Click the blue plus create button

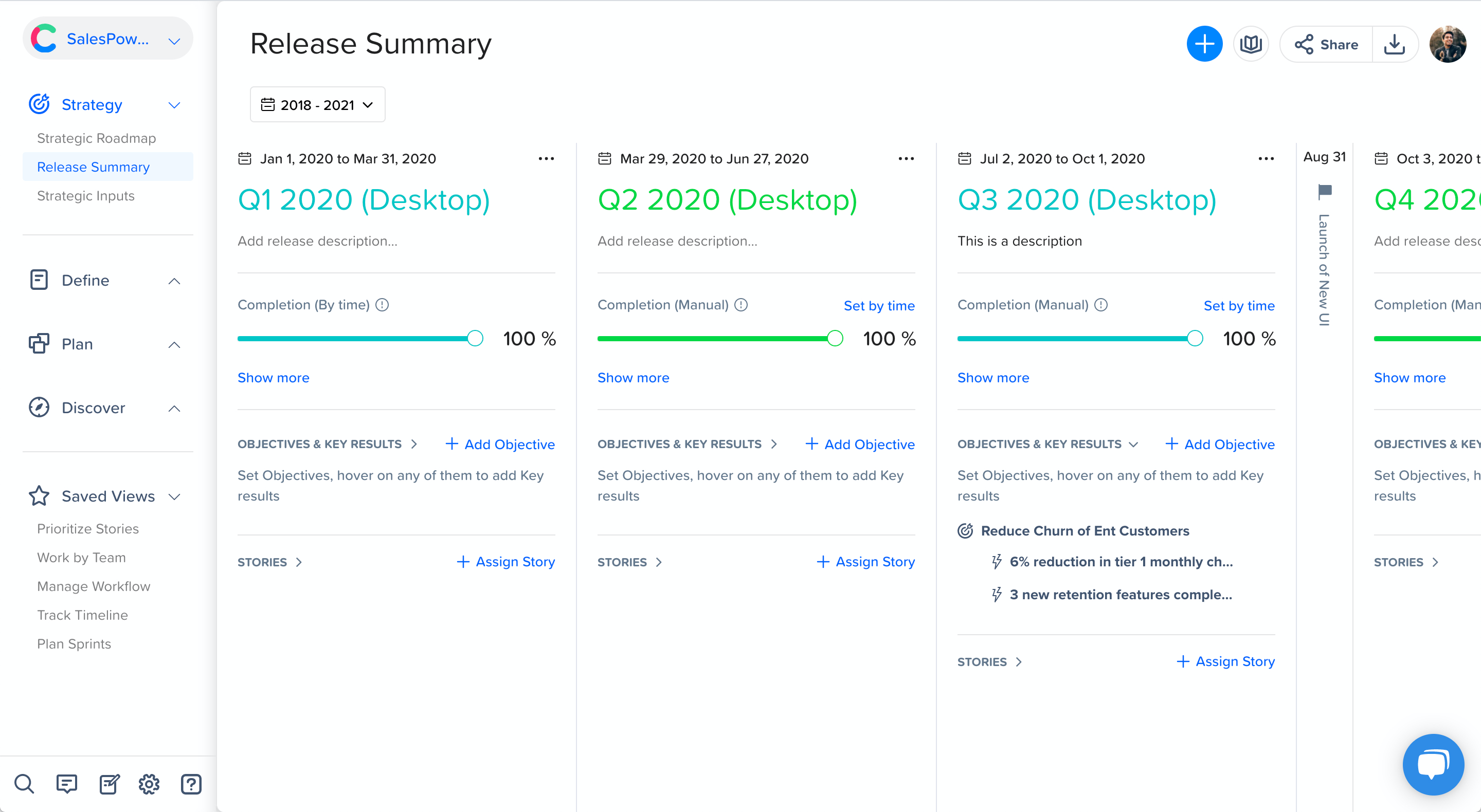[1204, 44]
